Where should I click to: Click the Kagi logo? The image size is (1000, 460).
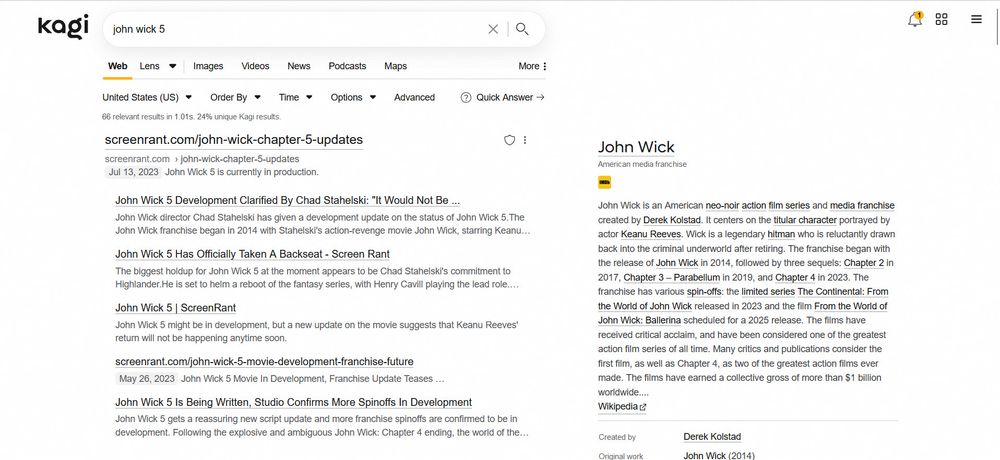62,27
